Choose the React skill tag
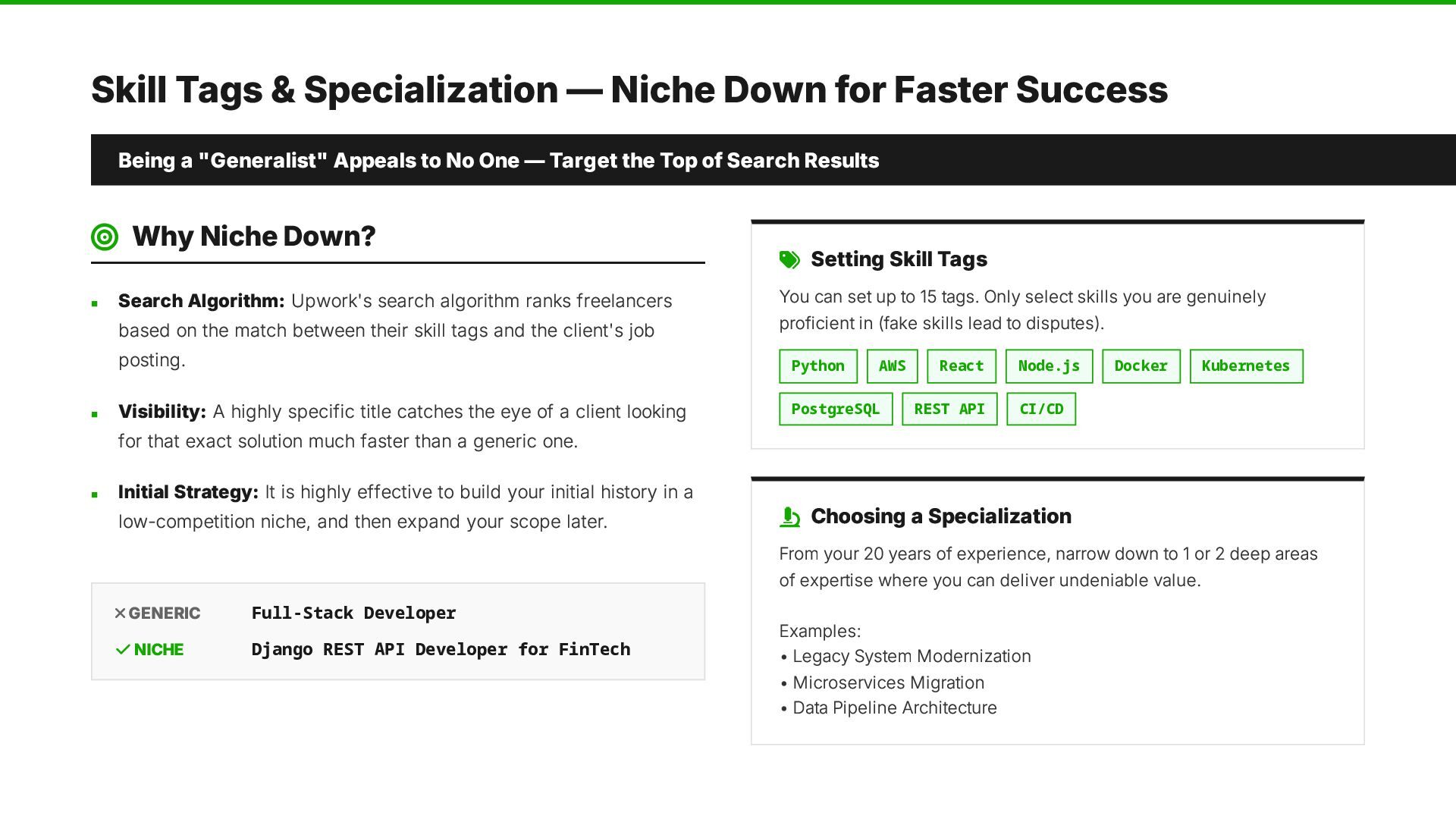This screenshot has width=1456, height=819. [962, 366]
